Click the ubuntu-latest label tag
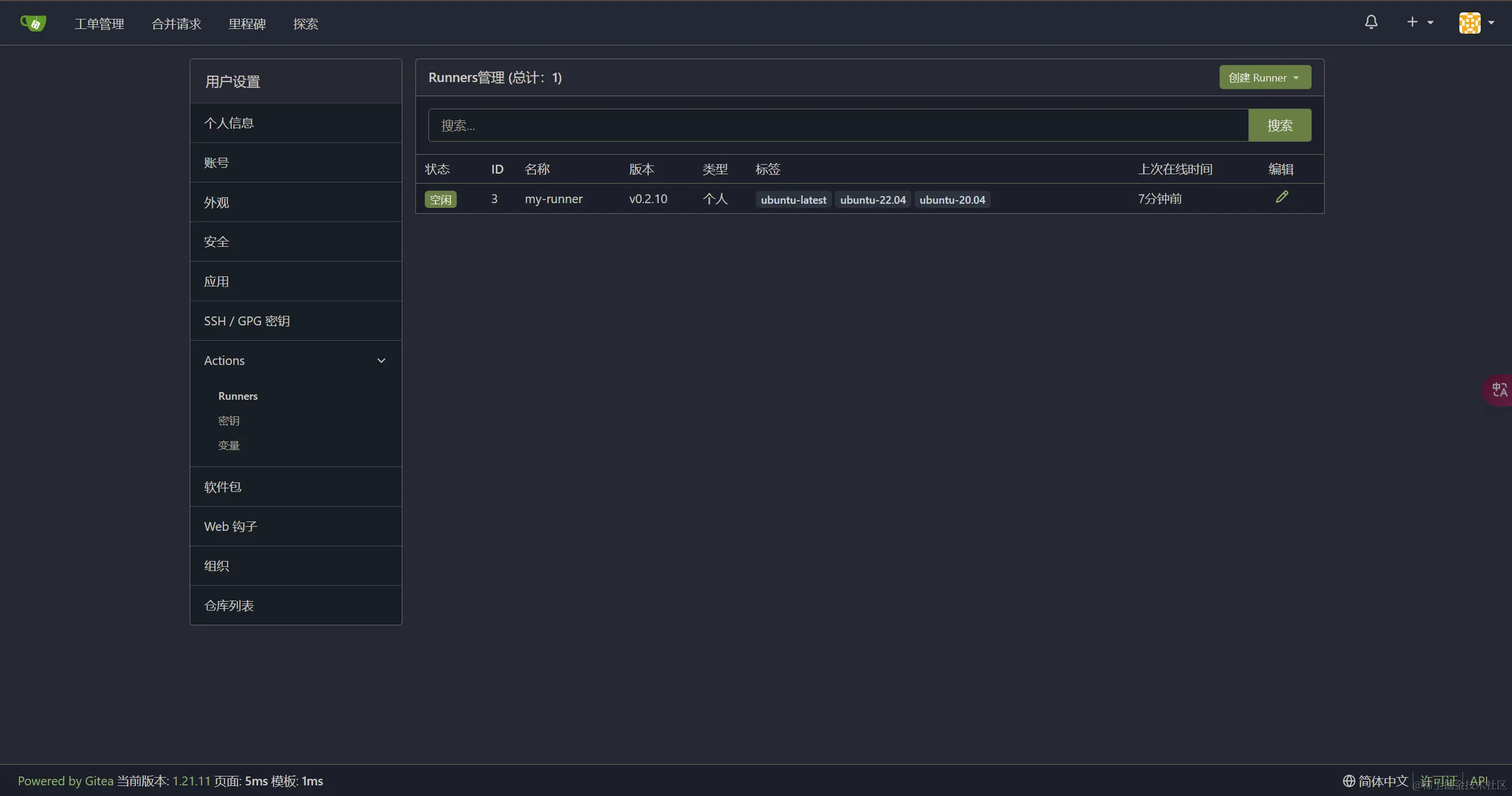The height and width of the screenshot is (796, 1512). click(793, 200)
